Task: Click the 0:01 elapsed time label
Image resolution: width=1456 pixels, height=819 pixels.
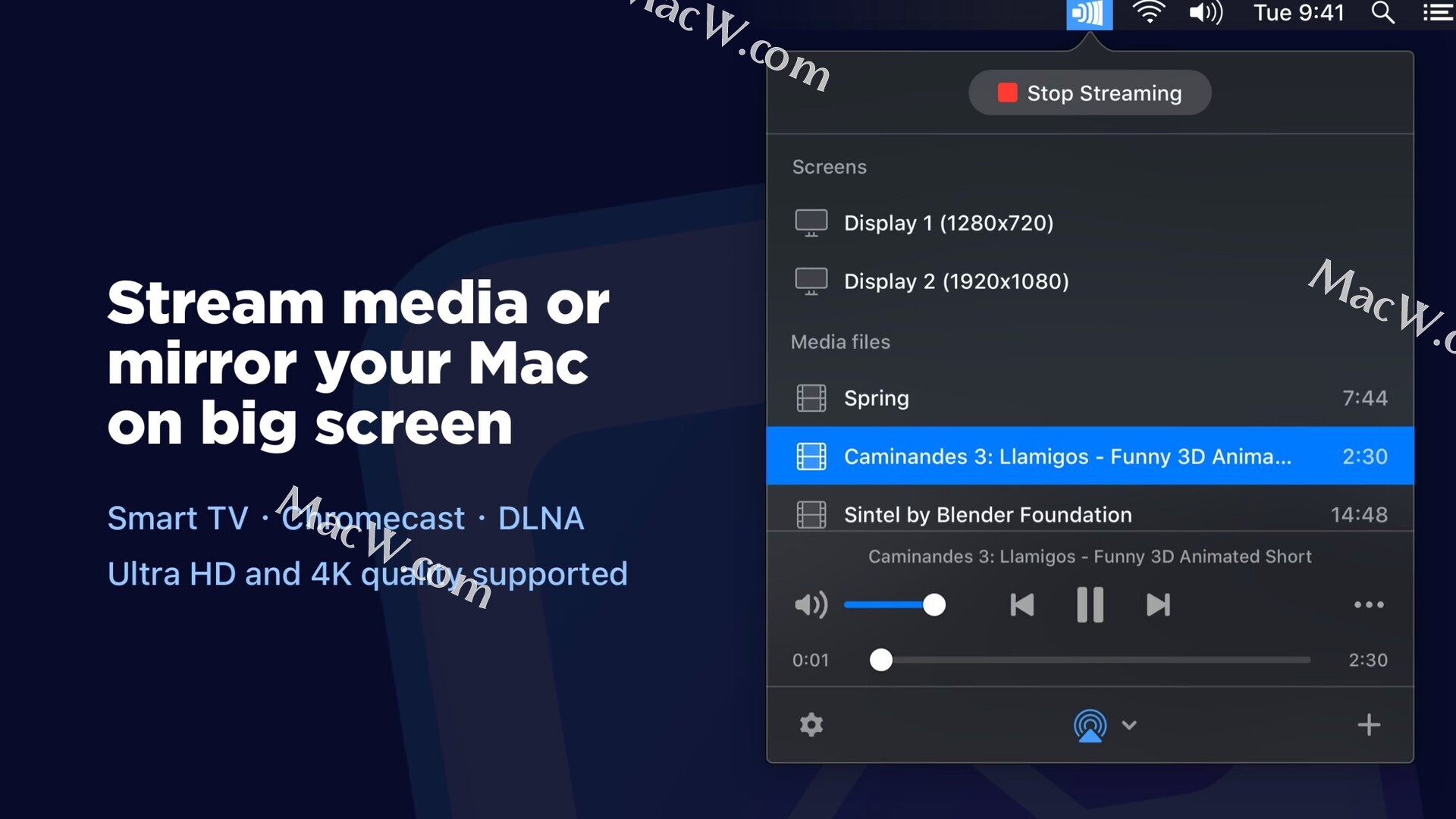Action: [811, 660]
